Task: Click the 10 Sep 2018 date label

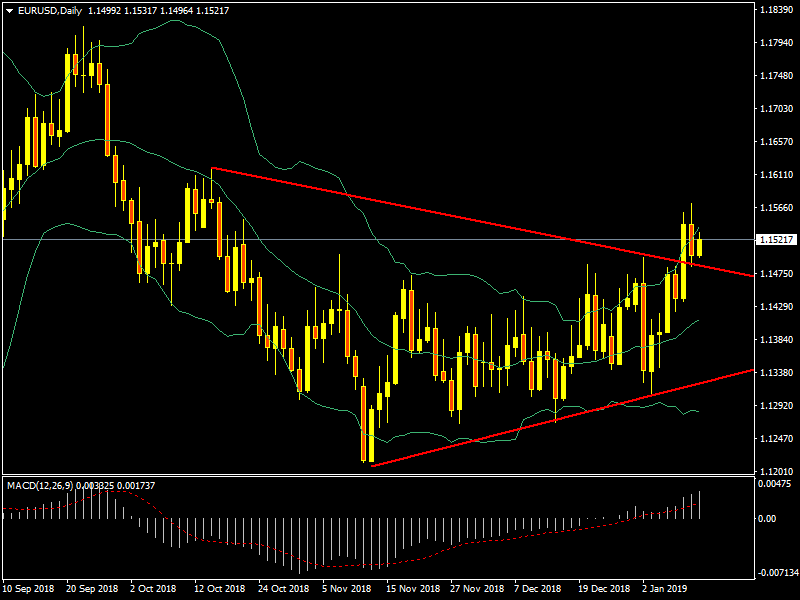Action: tap(28, 589)
